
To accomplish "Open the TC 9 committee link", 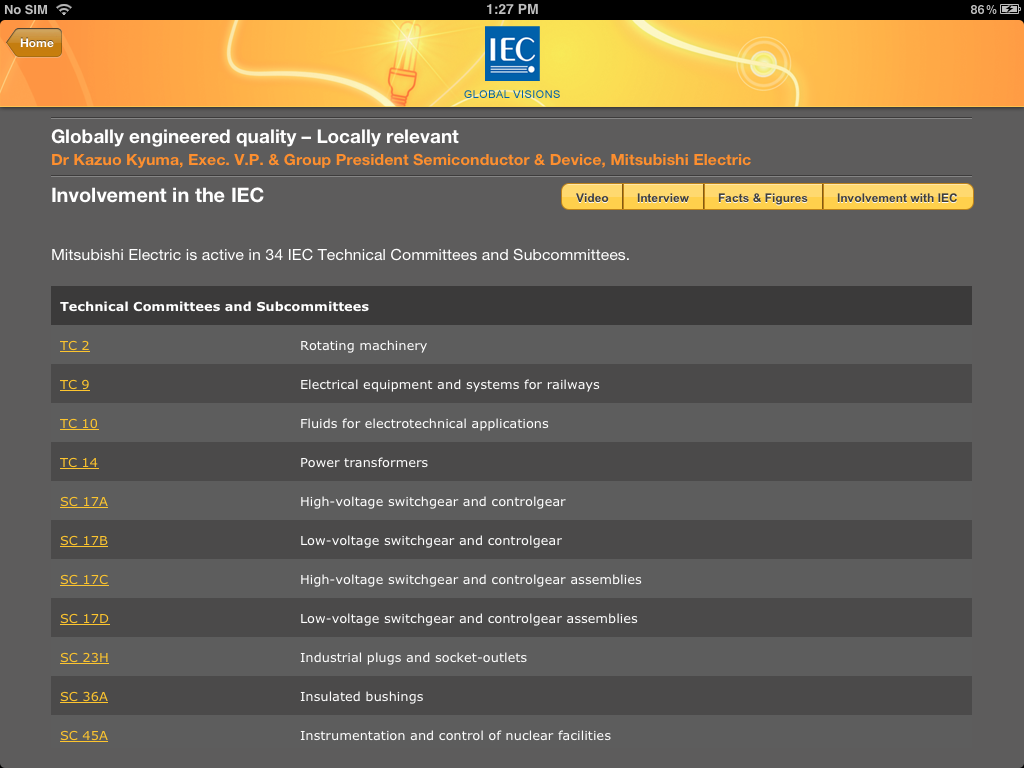I will point(74,385).
